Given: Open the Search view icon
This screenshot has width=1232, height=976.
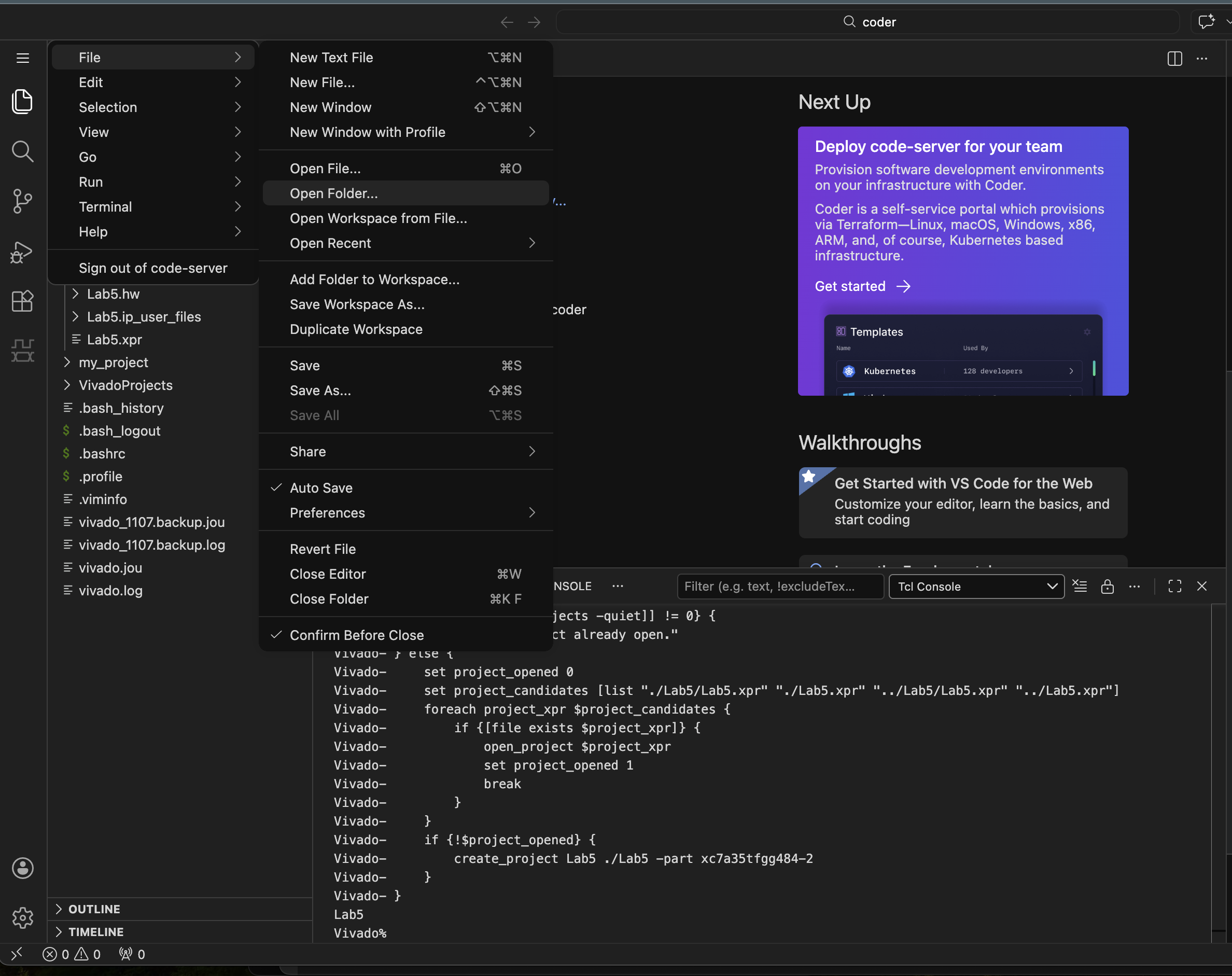Looking at the screenshot, I should (23, 151).
